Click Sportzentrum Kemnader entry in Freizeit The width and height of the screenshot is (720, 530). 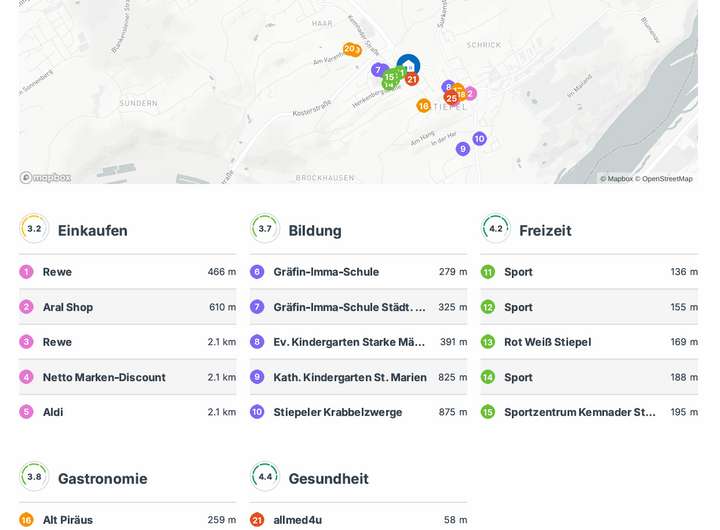[580, 412]
